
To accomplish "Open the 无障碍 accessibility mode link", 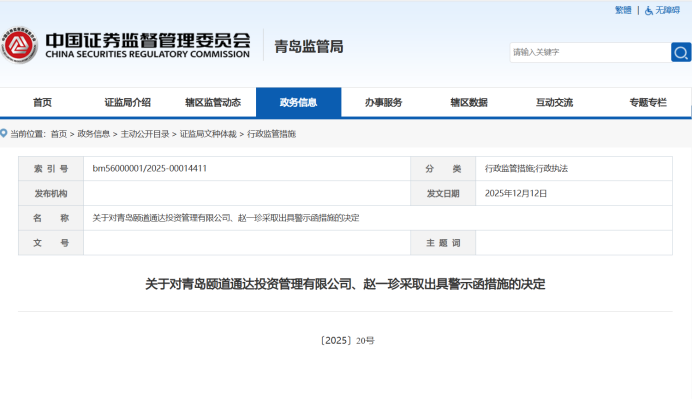I will pos(667,10).
